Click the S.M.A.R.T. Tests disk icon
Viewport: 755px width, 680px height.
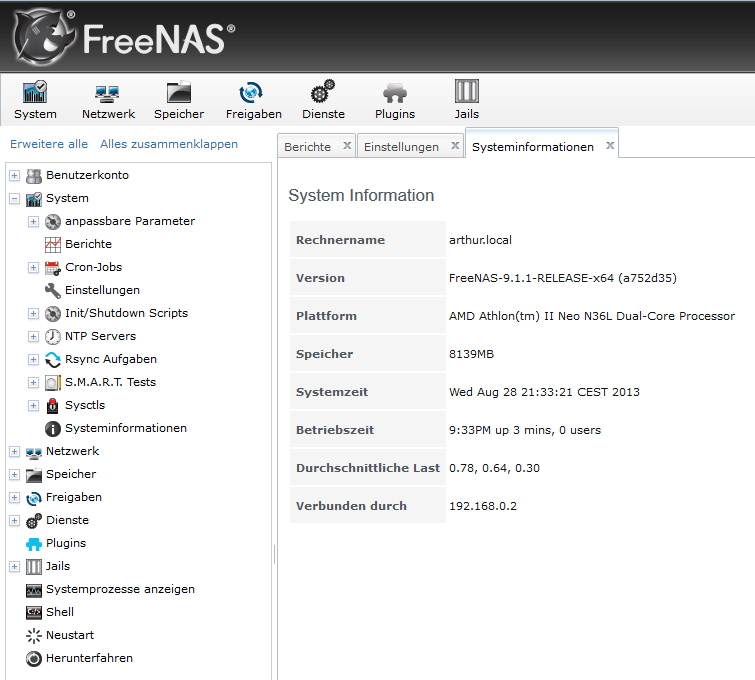[x=52, y=383]
